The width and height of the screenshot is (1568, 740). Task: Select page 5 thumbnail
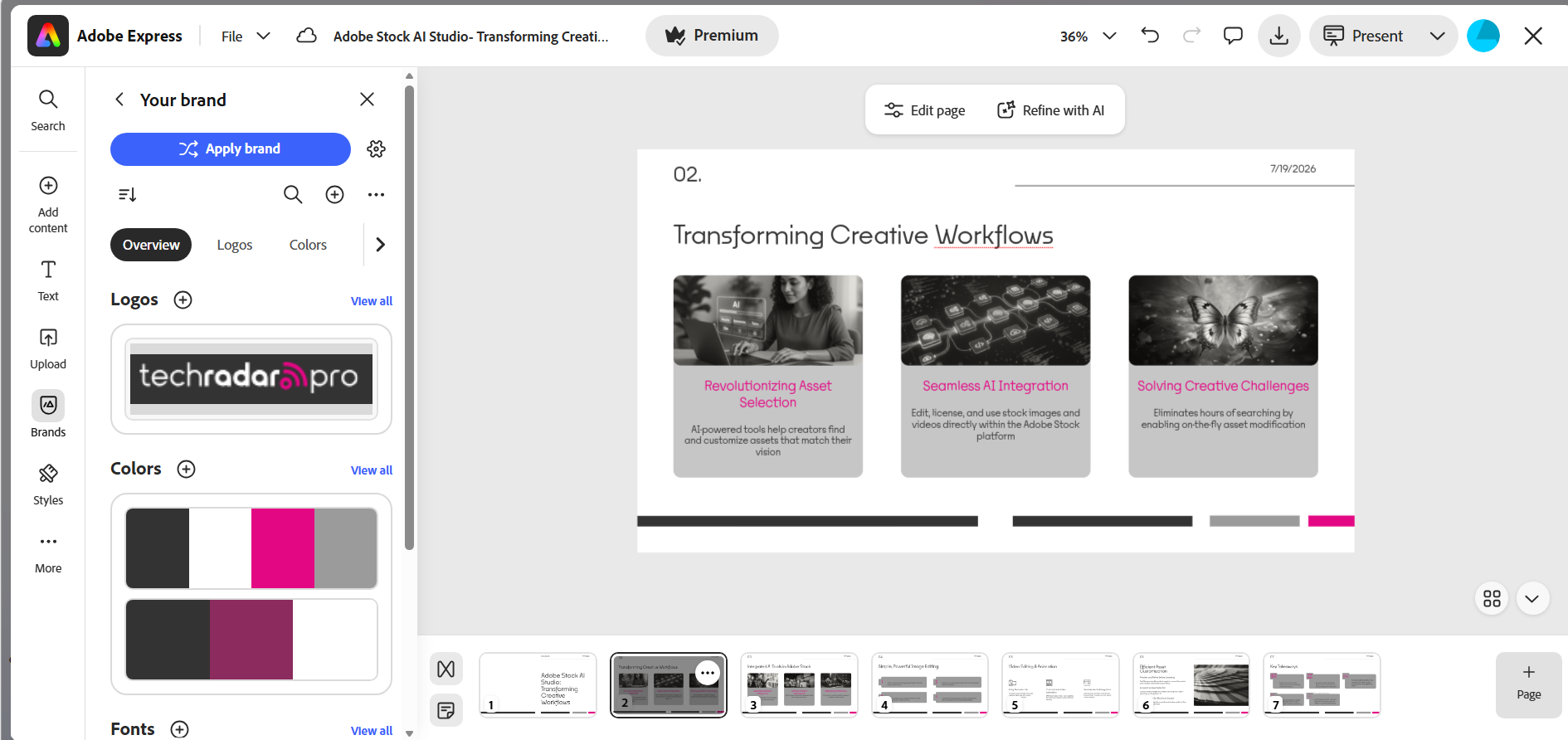tap(1060, 684)
